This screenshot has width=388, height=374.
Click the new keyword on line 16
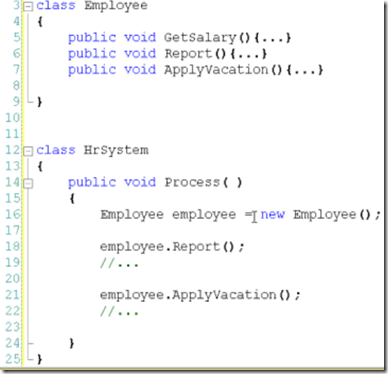pyautogui.click(x=273, y=215)
